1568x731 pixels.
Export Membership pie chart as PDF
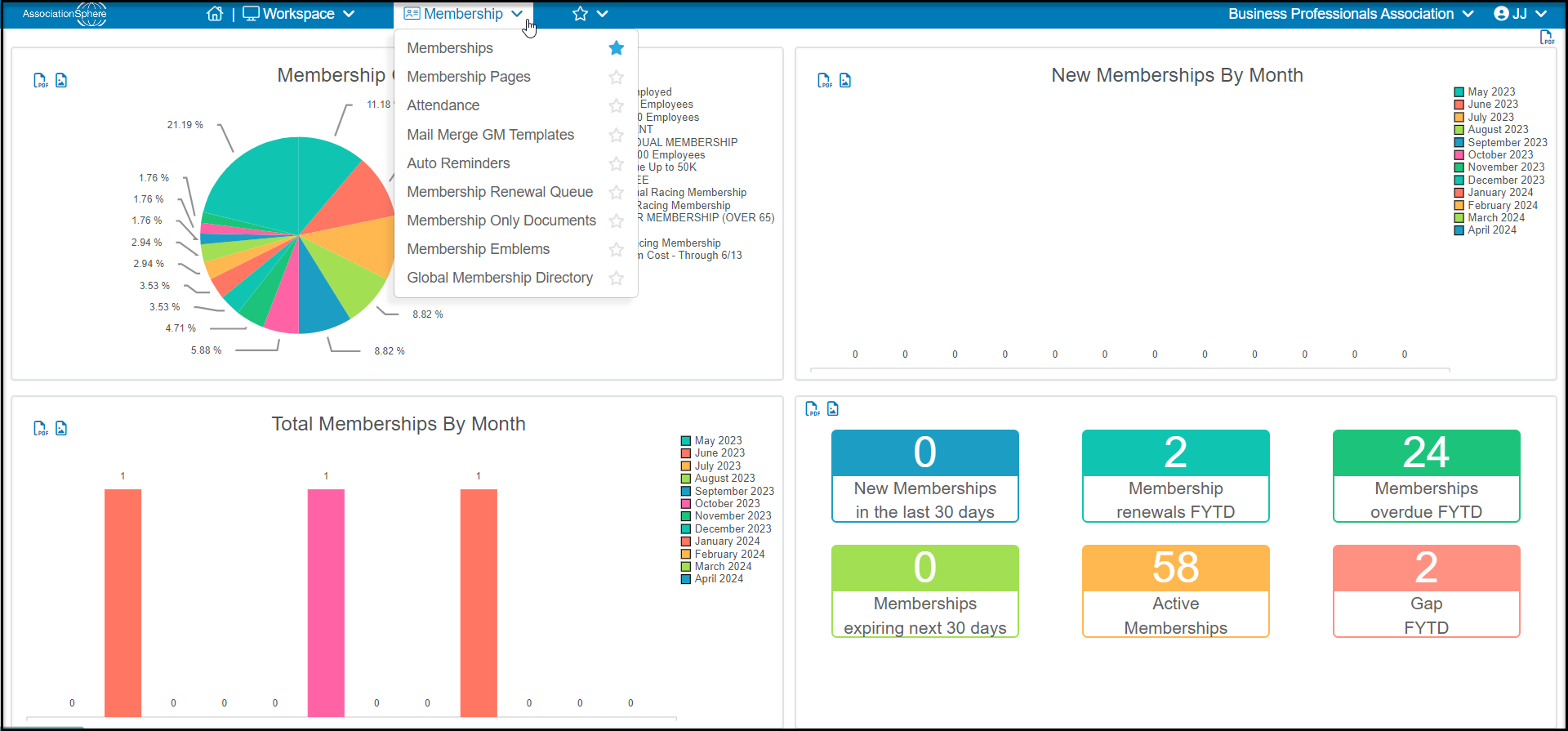pyautogui.click(x=41, y=81)
